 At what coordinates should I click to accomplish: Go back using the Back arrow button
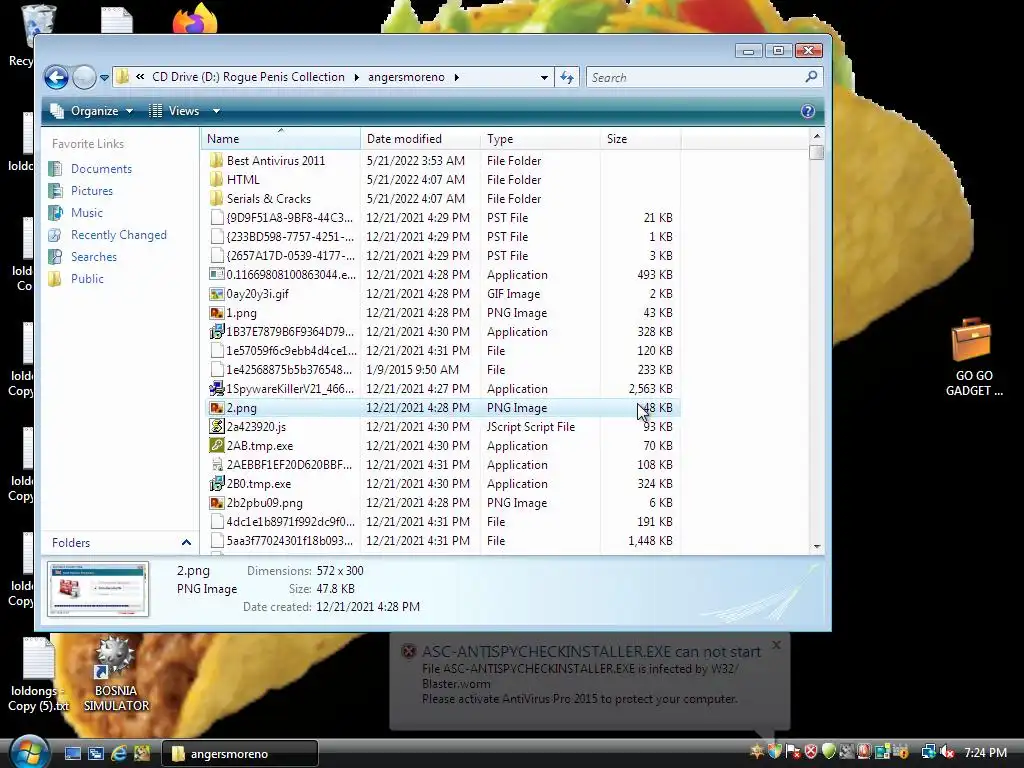56,78
